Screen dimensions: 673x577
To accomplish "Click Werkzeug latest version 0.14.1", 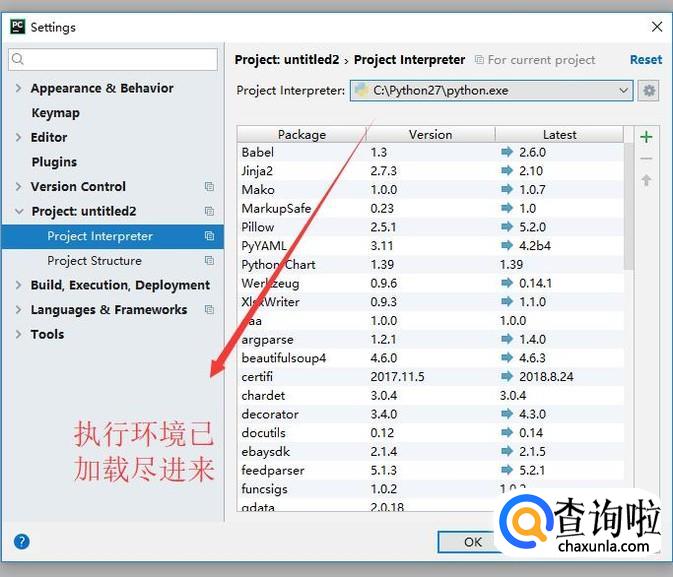I will tap(535, 283).
